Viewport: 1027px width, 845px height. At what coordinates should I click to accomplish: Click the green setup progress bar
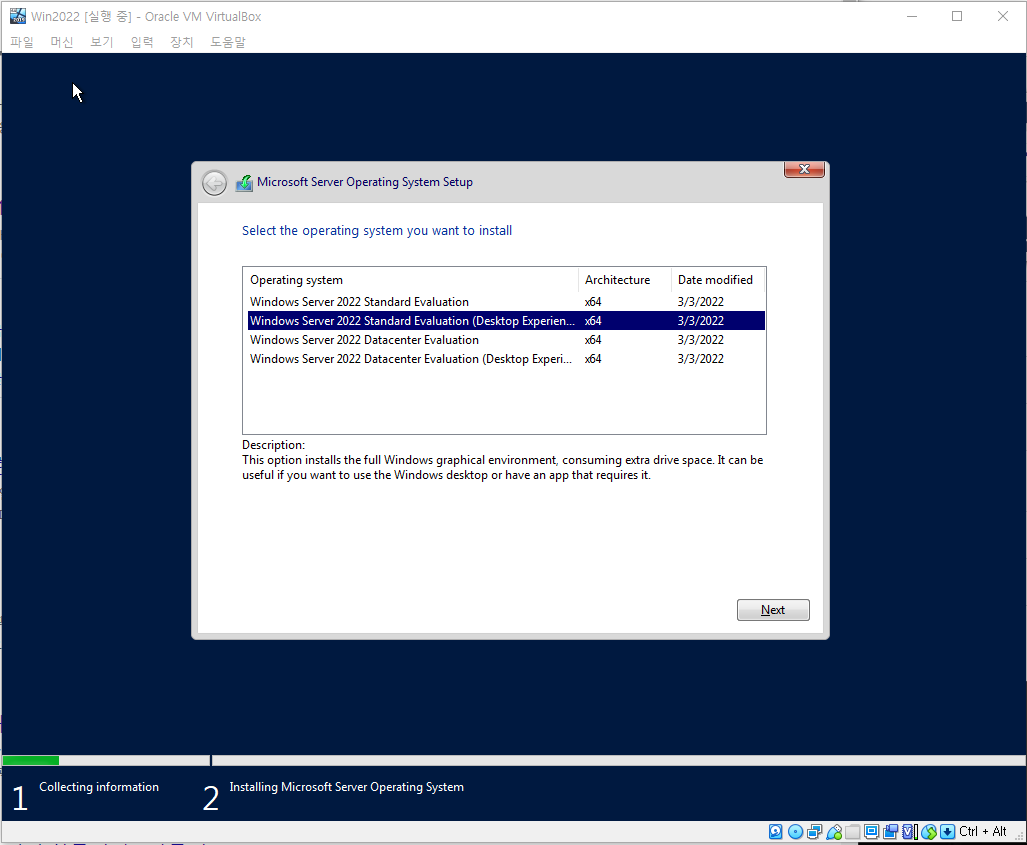(31, 760)
